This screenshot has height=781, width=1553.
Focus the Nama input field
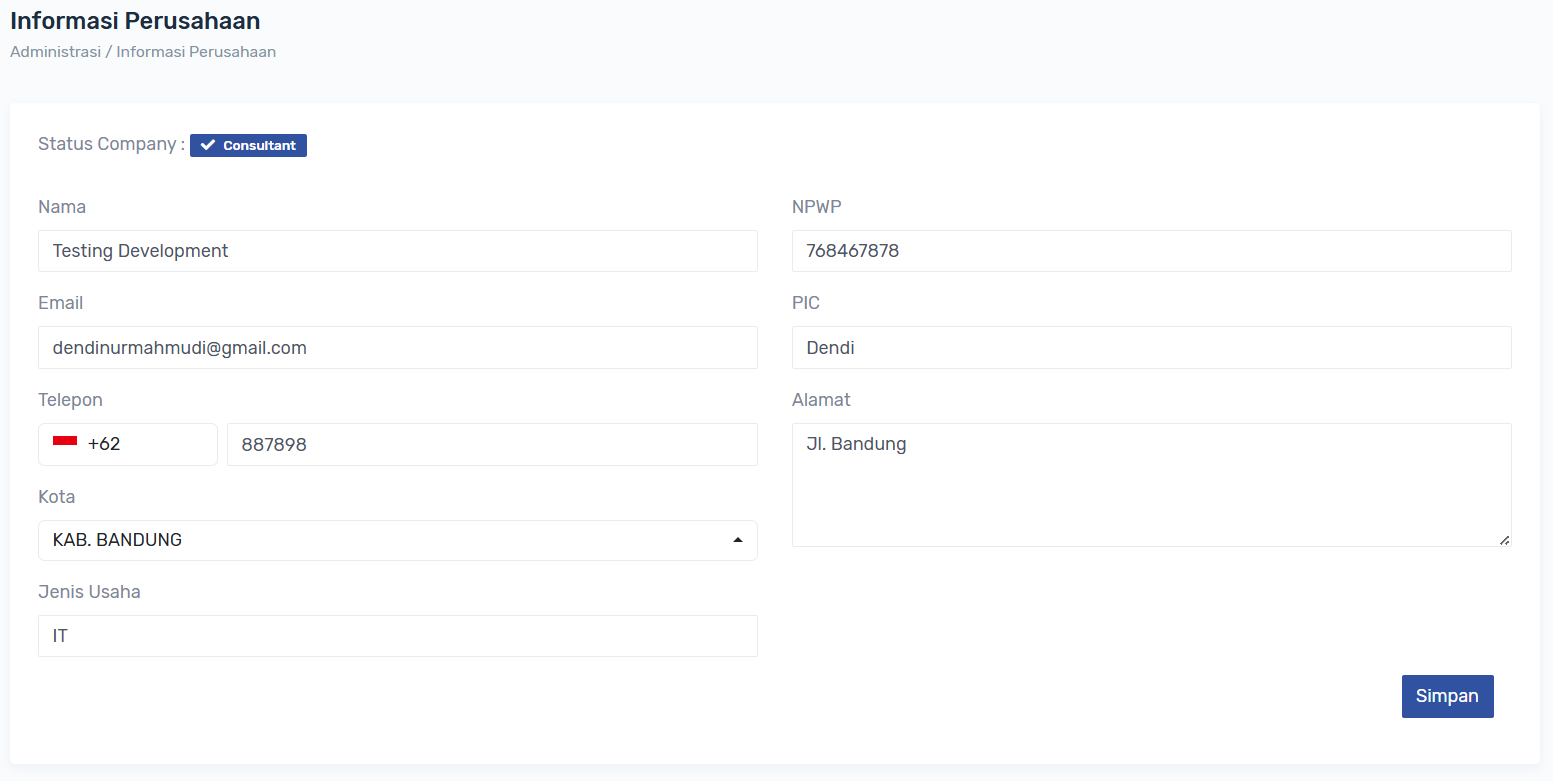tap(397, 251)
